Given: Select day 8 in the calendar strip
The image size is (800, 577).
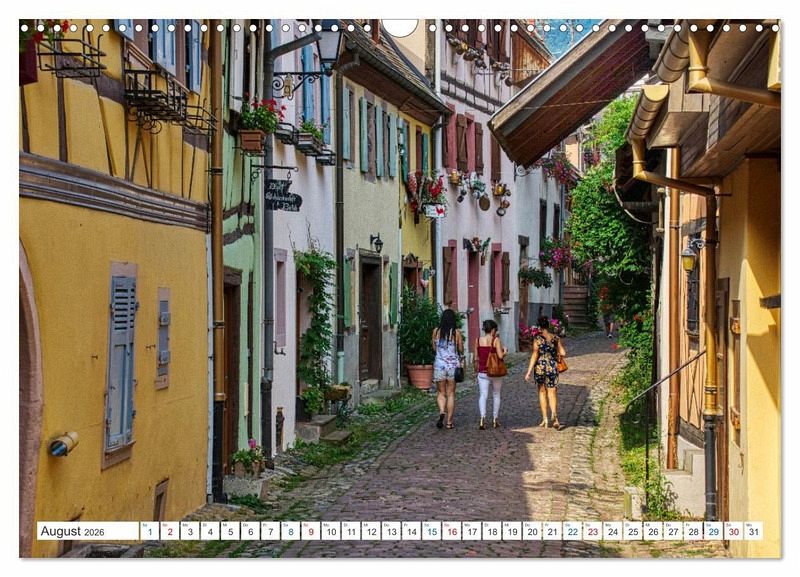Looking at the screenshot, I should pyautogui.click(x=291, y=531).
